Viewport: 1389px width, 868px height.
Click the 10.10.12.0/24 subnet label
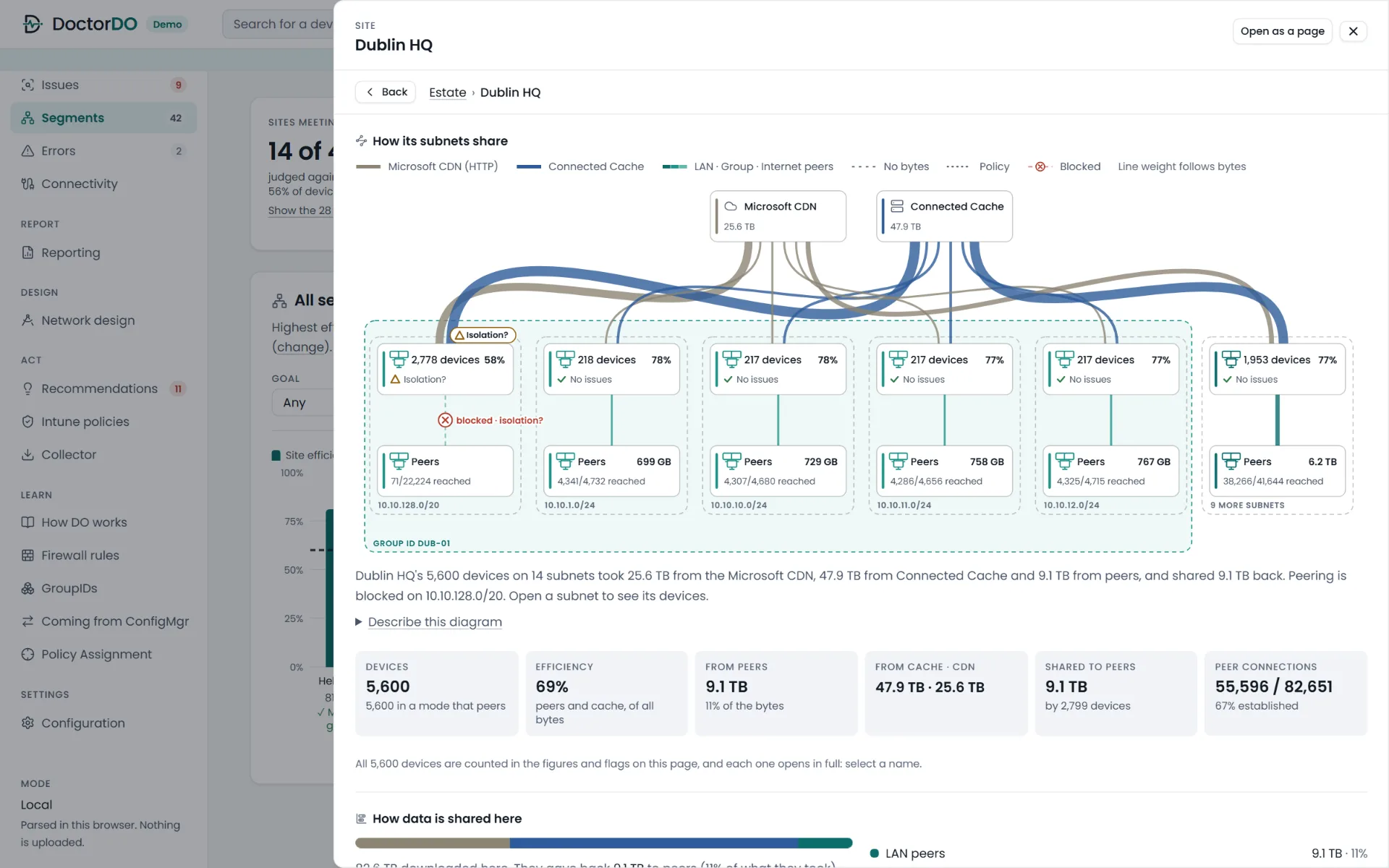coord(1071,506)
